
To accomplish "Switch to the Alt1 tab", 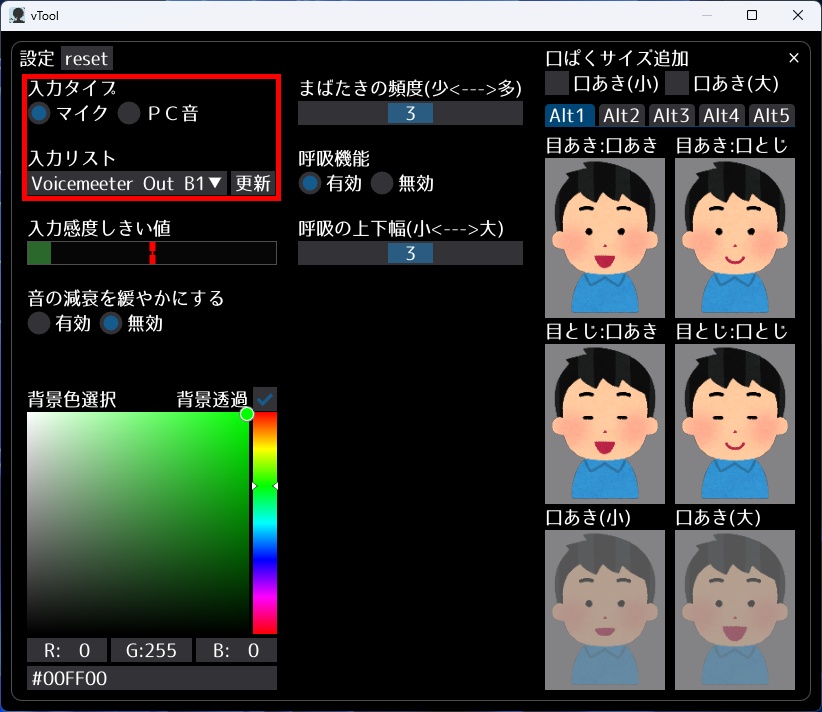I will (568, 115).
